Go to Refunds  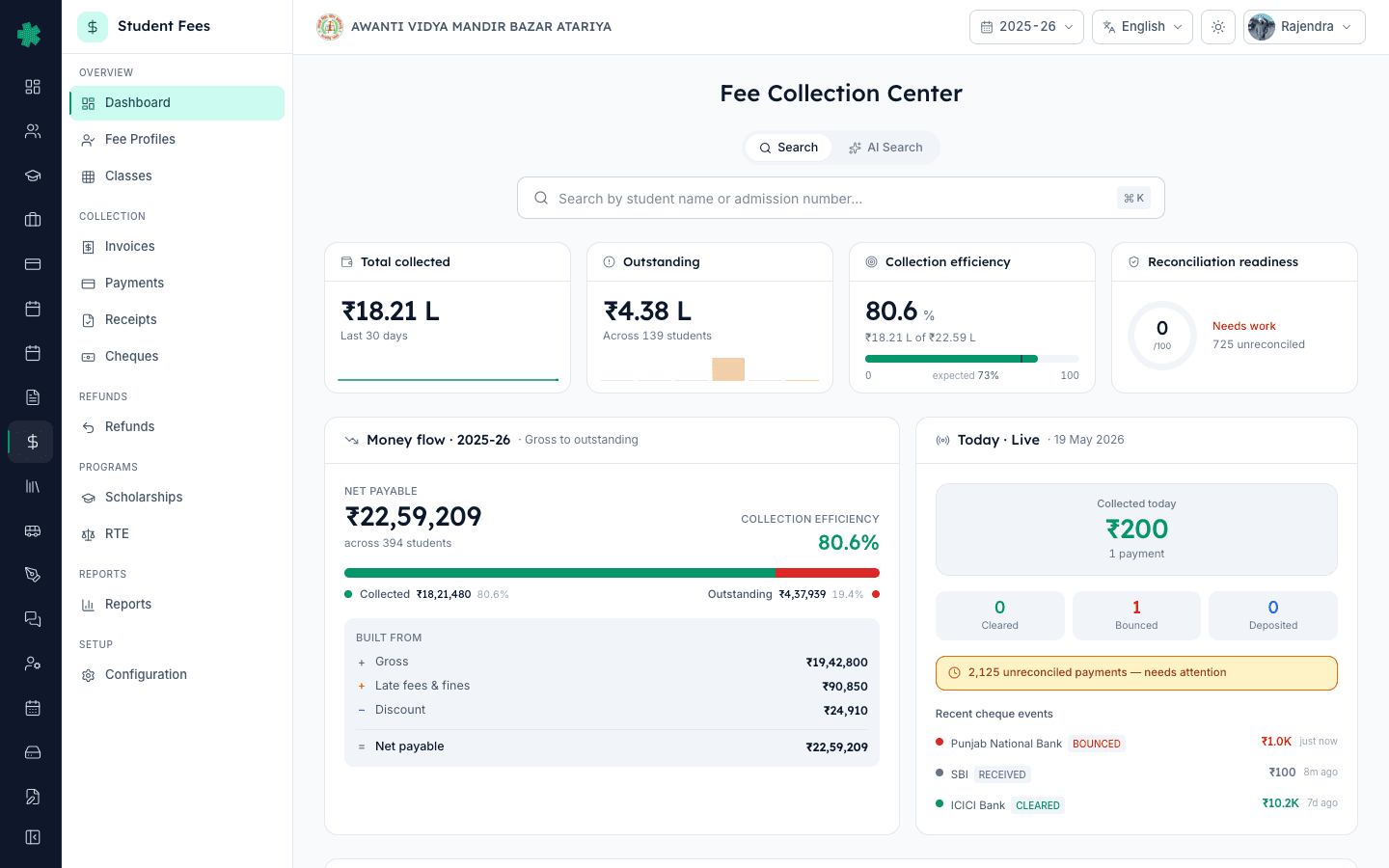(177, 427)
